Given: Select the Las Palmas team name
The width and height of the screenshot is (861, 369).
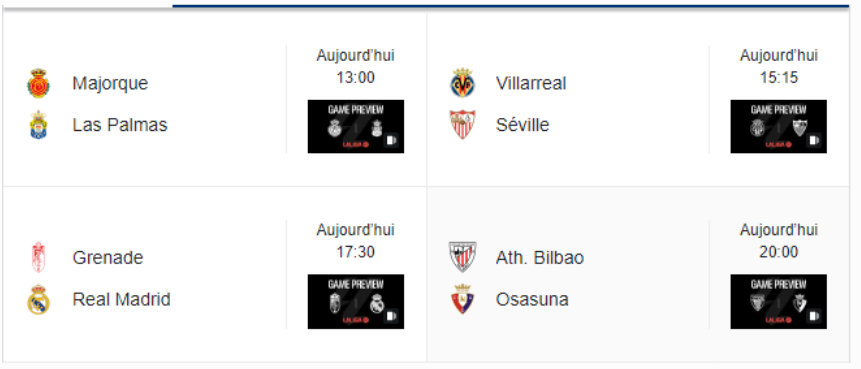Looking at the screenshot, I should [120, 125].
